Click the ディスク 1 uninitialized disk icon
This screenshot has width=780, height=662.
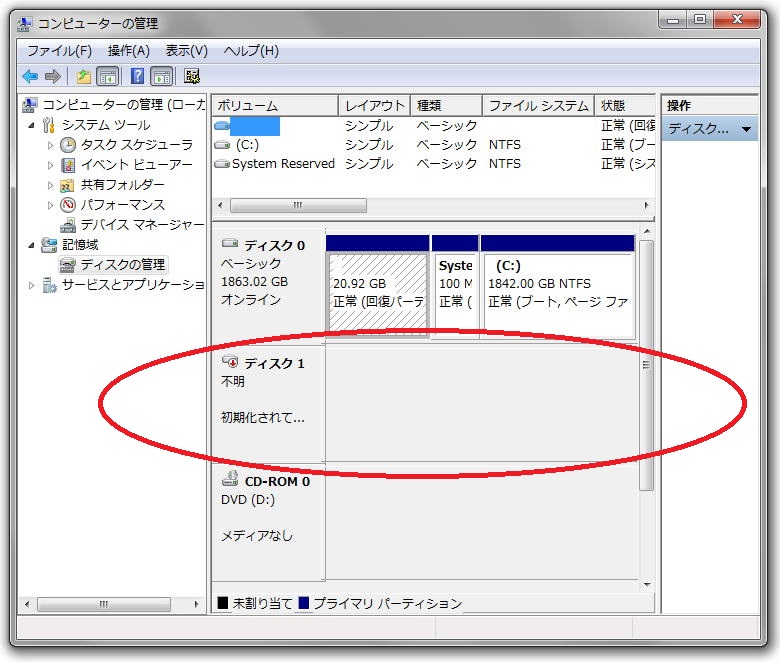(x=231, y=363)
